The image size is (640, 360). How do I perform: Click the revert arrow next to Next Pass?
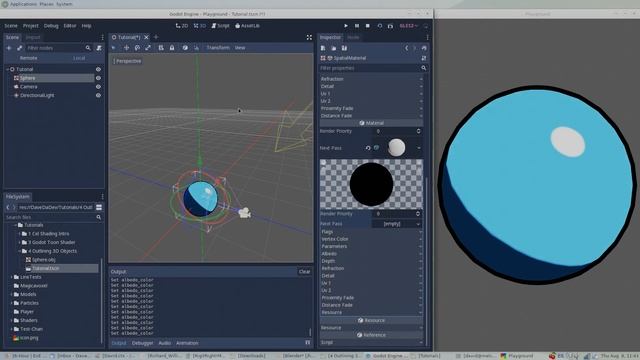[368, 148]
